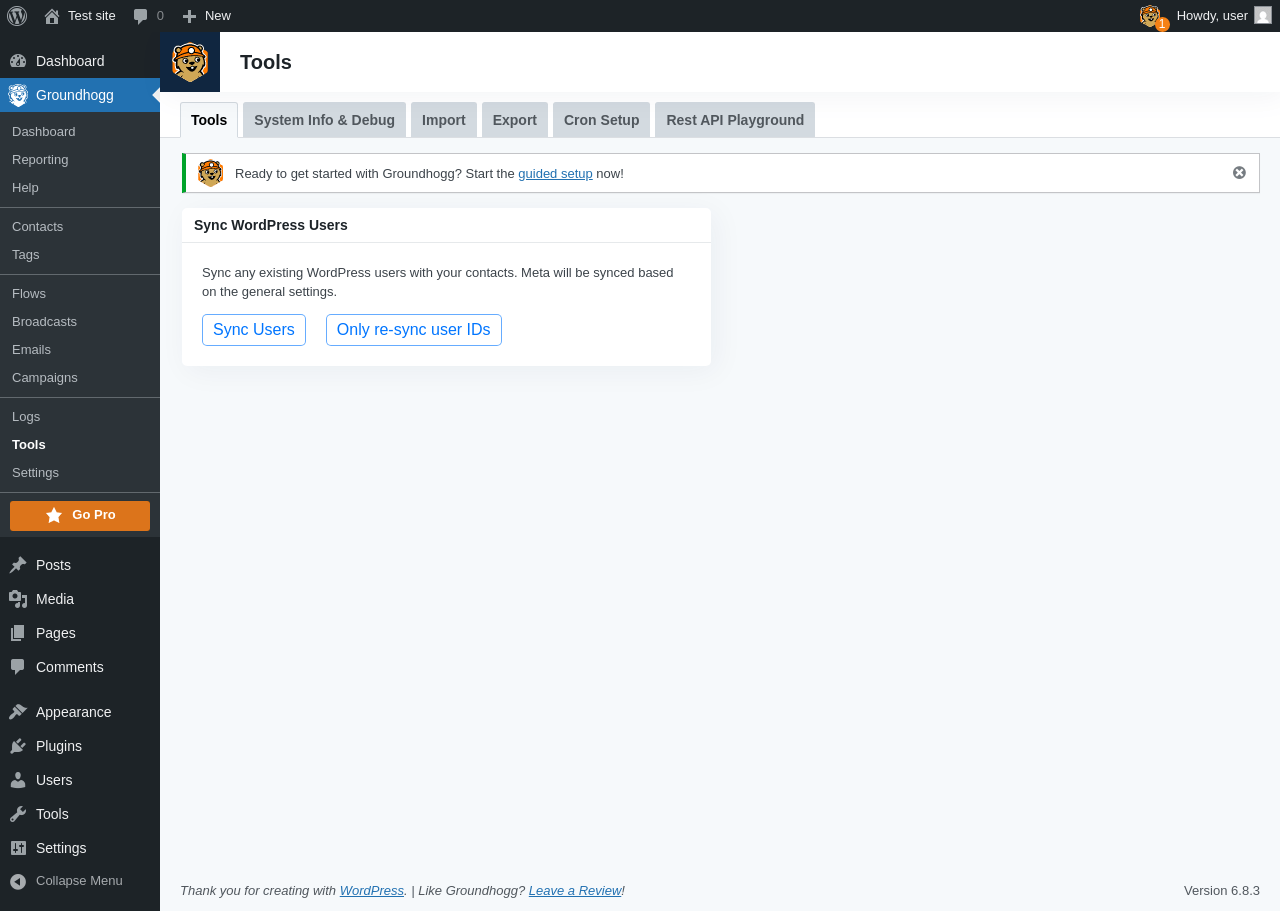Open the Export tab

[x=515, y=120]
